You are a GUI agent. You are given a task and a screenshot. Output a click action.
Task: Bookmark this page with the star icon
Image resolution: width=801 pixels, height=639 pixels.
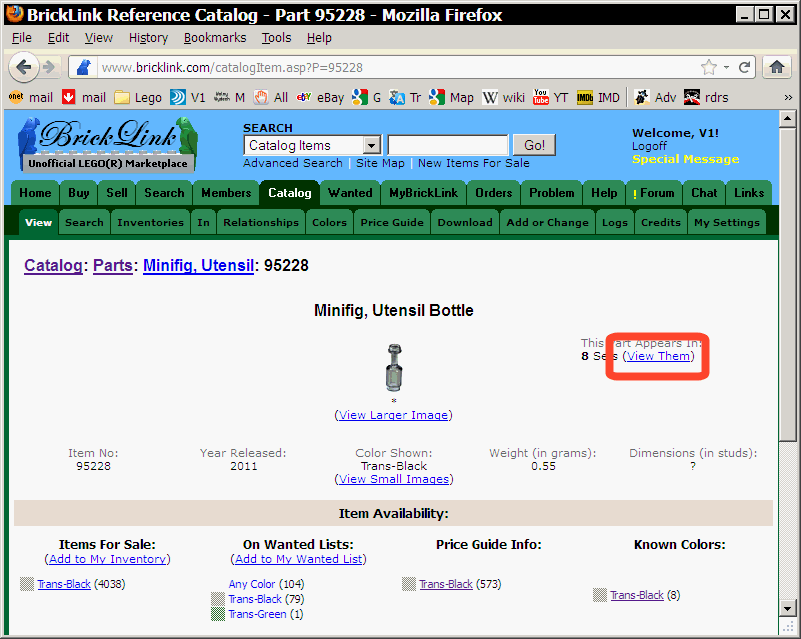pos(709,67)
